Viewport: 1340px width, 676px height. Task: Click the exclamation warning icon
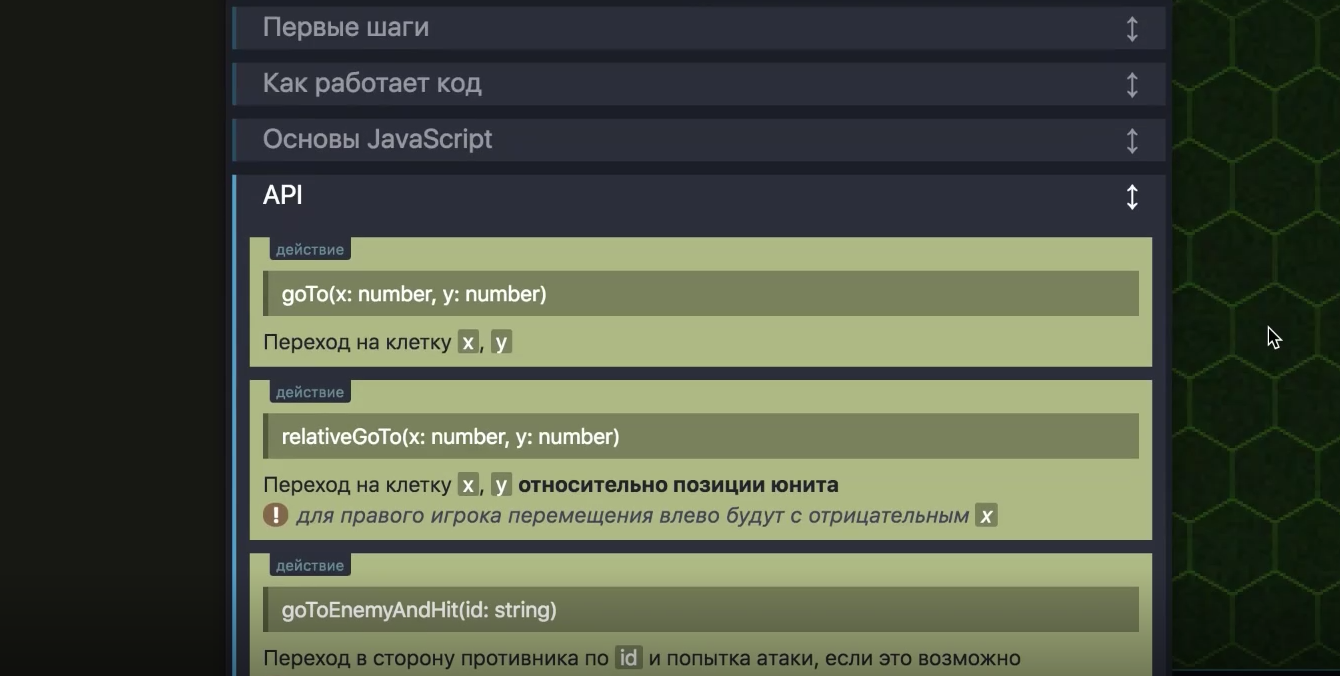coord(275,515)
